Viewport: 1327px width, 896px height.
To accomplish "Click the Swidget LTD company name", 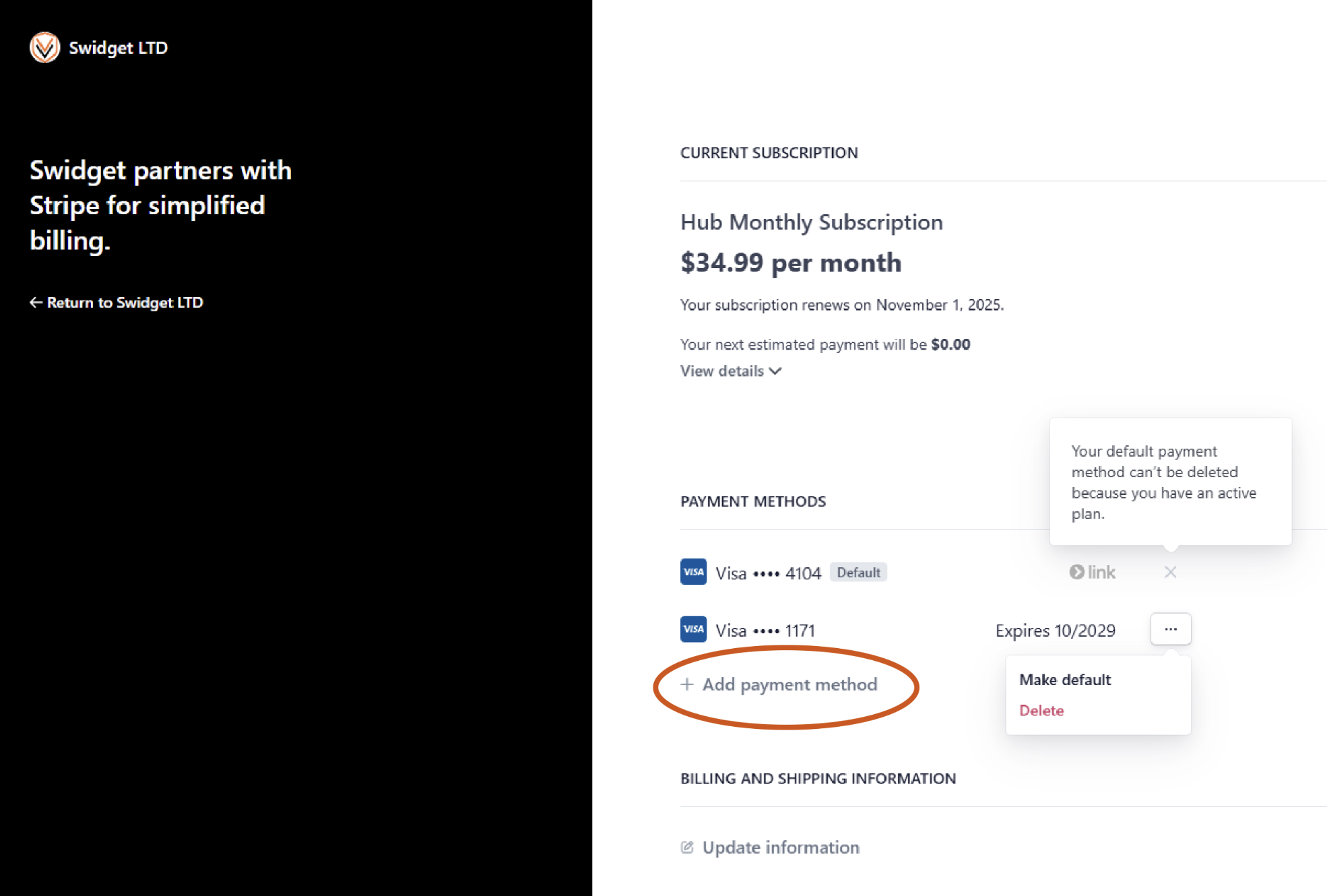I will pyautogui.click(x=119, y=48).
